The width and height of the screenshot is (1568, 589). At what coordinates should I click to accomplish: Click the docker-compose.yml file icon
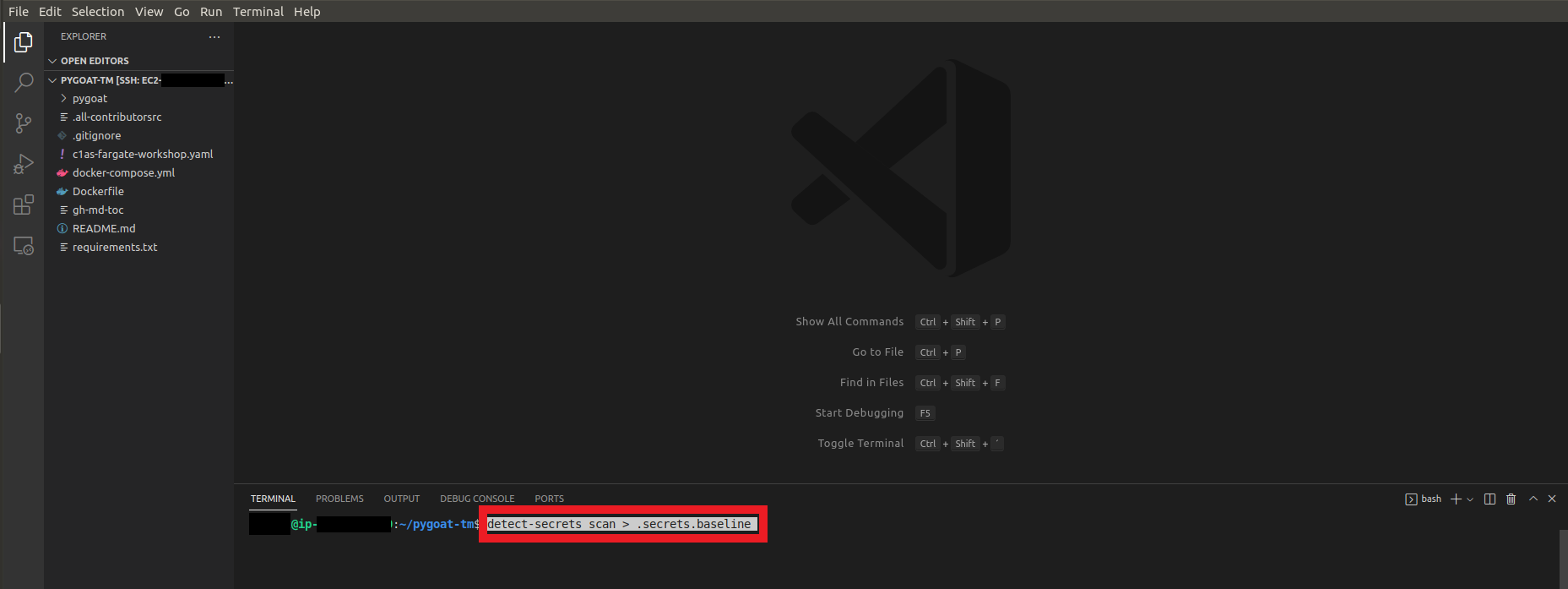(62, 173)
